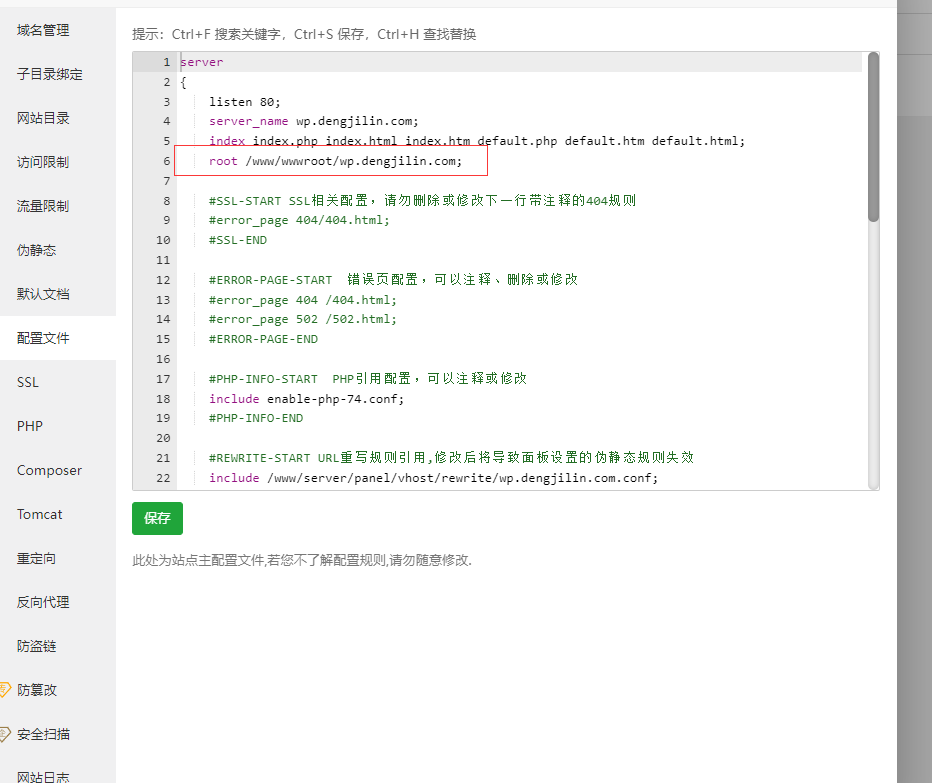Image resolution: width=932 pixels, height=783 pixels.
Task: Open the 子目录绑定 menu item
Action: (49, 74)
